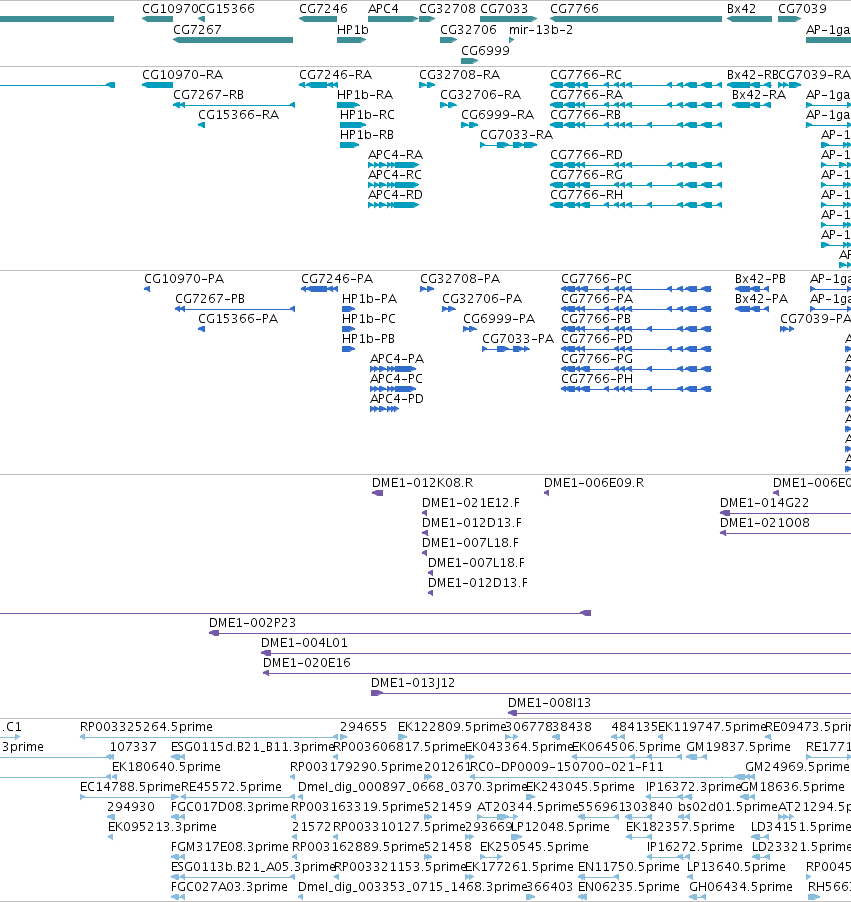The width and height of the screenshot is (851, 902).
Task: Select clone DME1-004L01
Action: pyautogui.click(x=304, y=643)
